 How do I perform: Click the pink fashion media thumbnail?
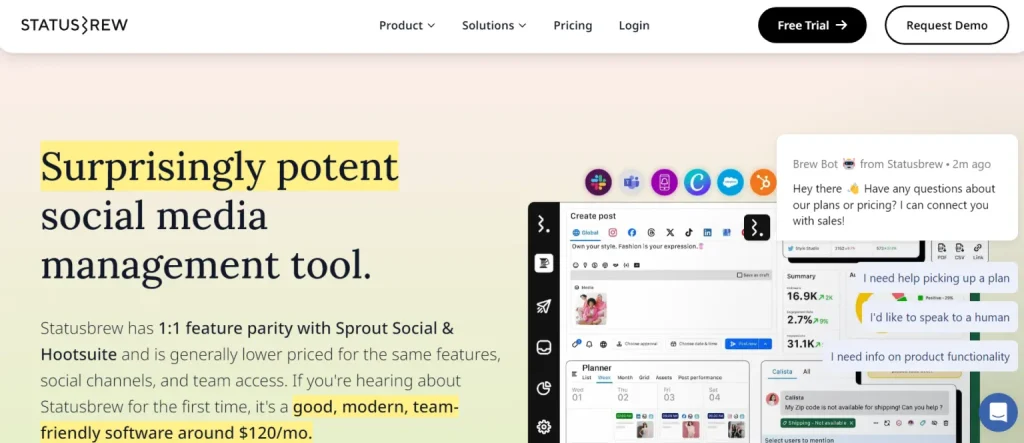(x=591, y=309)
